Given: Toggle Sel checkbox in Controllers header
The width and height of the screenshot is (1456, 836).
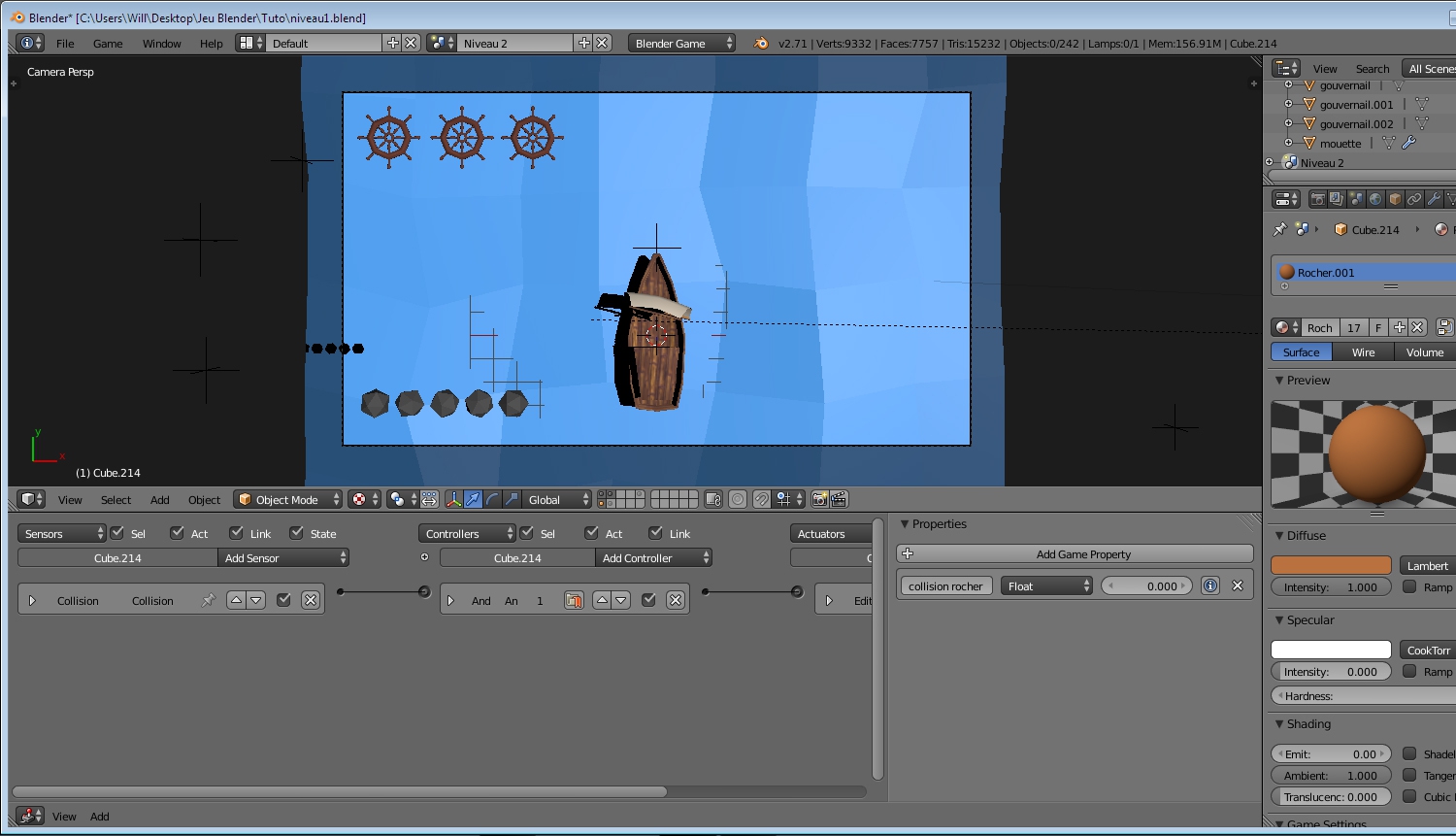Looking at the screenshot, I should 527,532.
